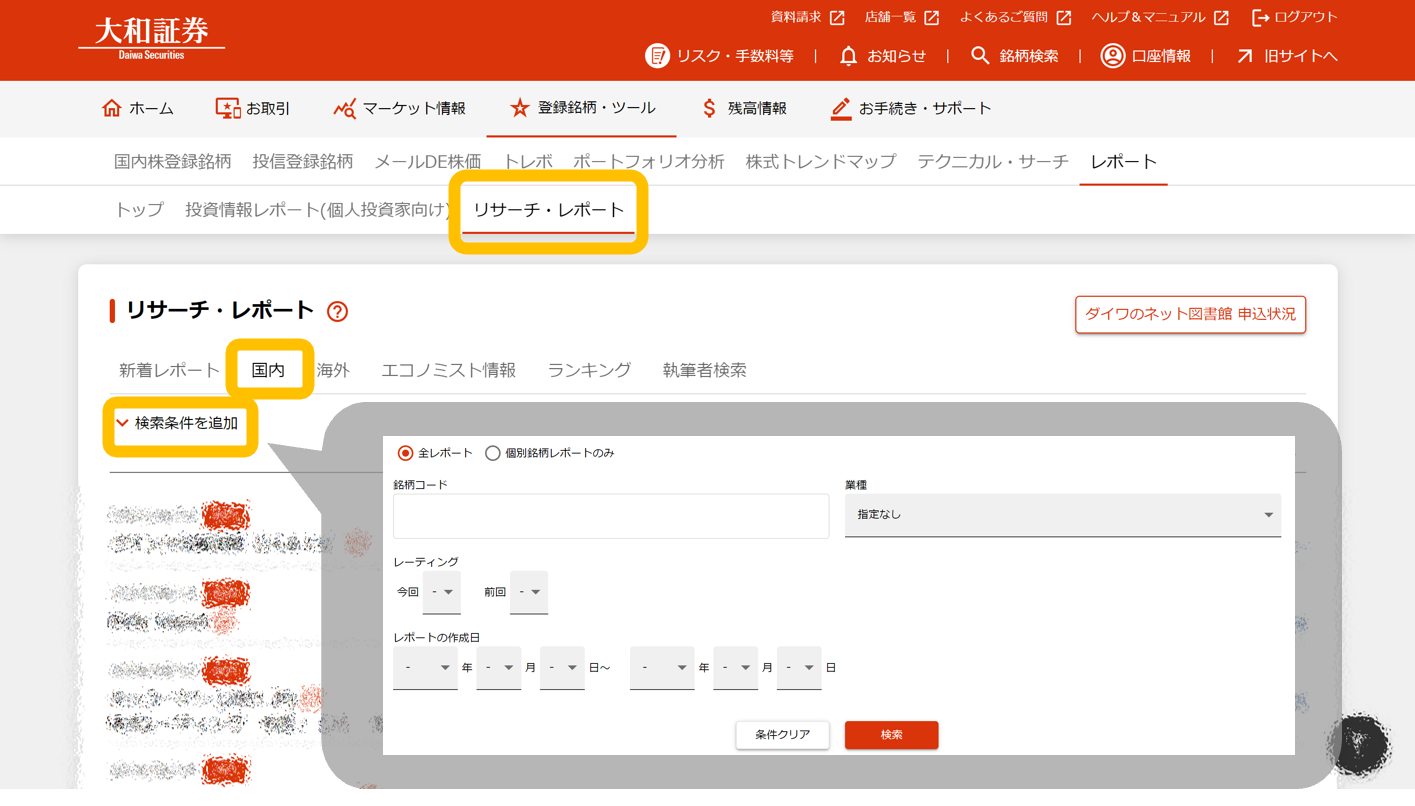1415x806 pixels.
Task: Switch to the 国内 tab
Action: pos(268,370)
